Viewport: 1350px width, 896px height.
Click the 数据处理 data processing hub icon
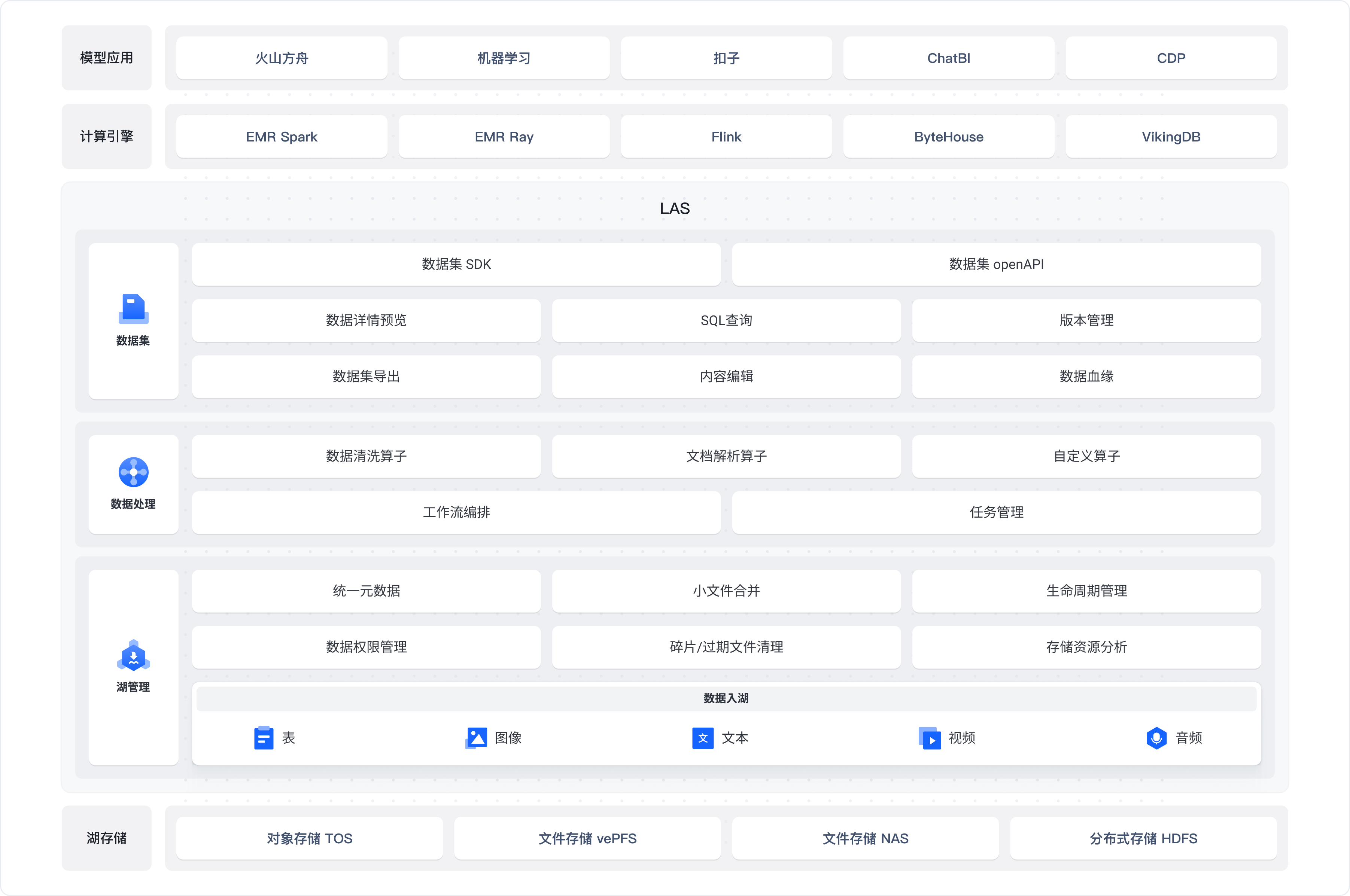click(133, 472)
